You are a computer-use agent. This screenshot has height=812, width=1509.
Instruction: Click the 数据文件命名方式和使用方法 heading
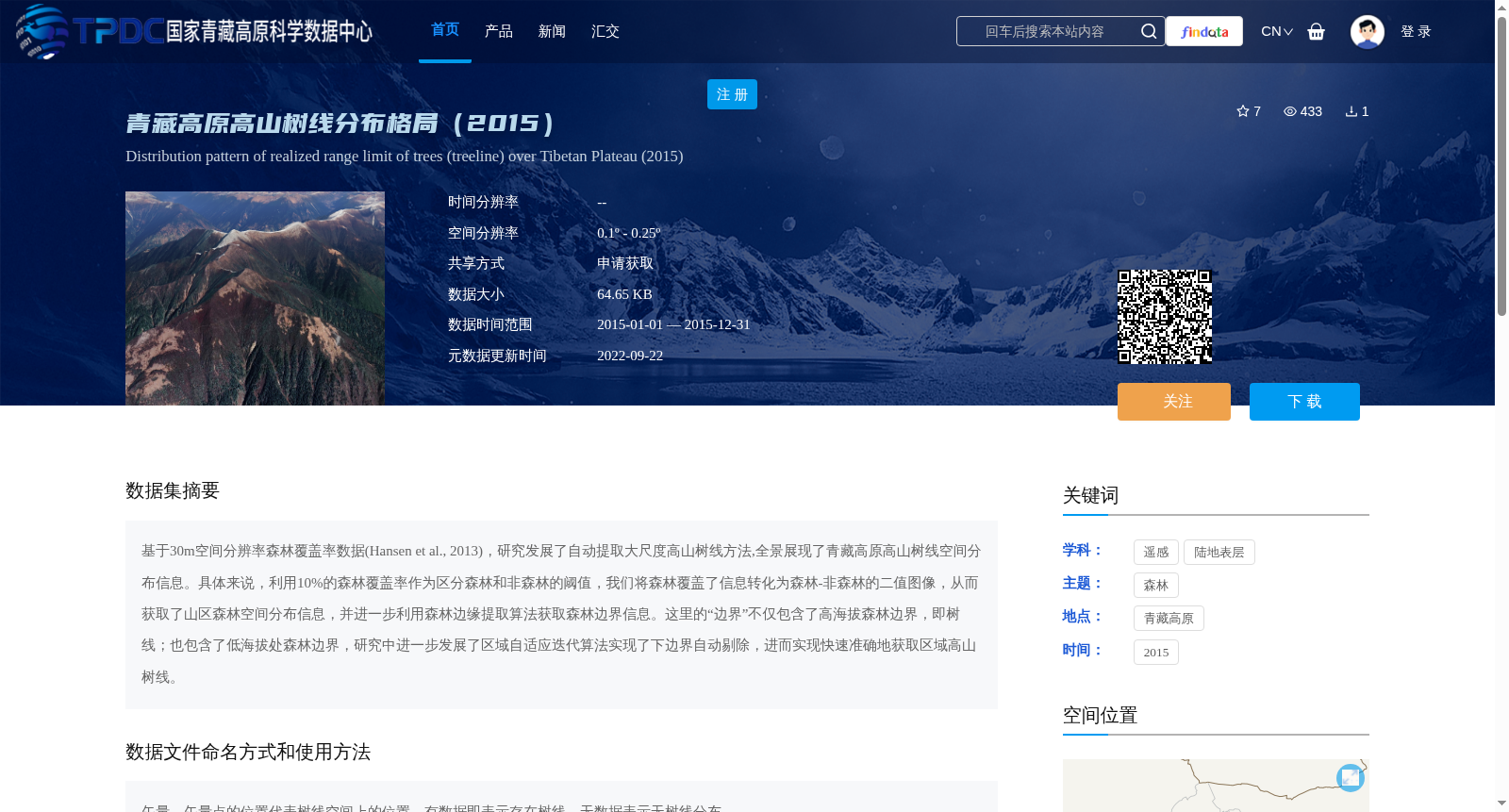pyautogui.click(x=248, y=752)
